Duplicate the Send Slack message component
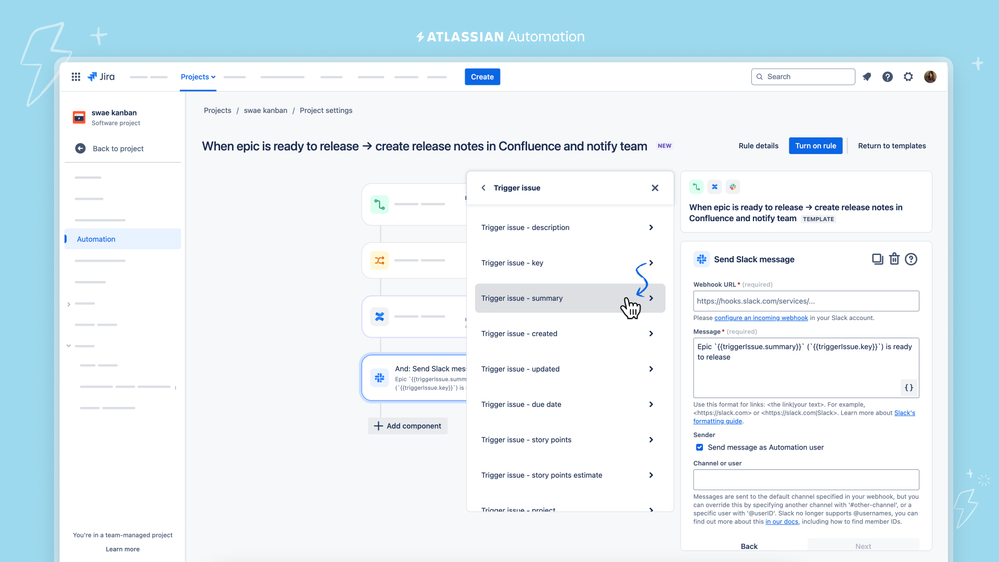The height and width of the screenshot is (562, 999). pos(877,259)
